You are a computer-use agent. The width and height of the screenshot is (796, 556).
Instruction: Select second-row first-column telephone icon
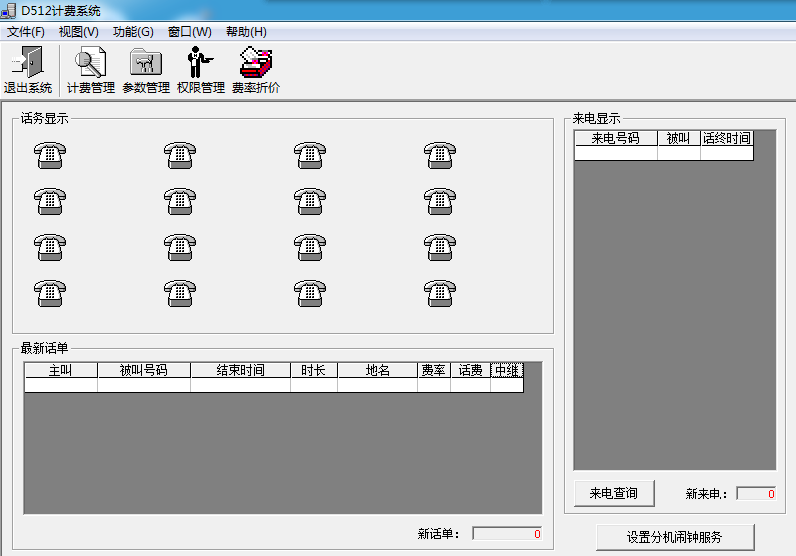[50, 202]
